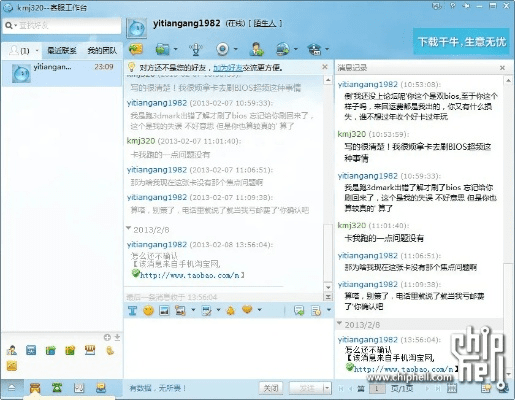515x400 pixels.
Task: Click yitiangang1982 avatar in chat header
Action: tap(137, 28)
